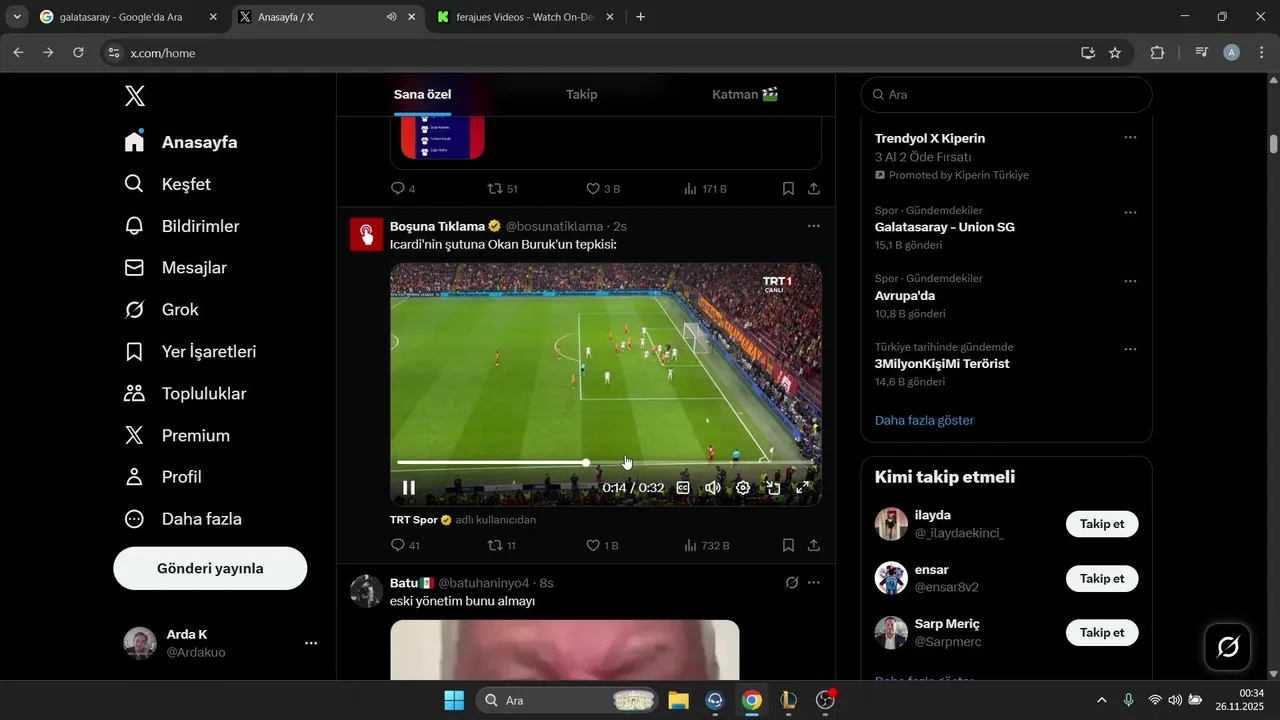Click Gönderi yayınla post button
The height and width of the screenshot is (720, 1280).
tap(210, 568)
